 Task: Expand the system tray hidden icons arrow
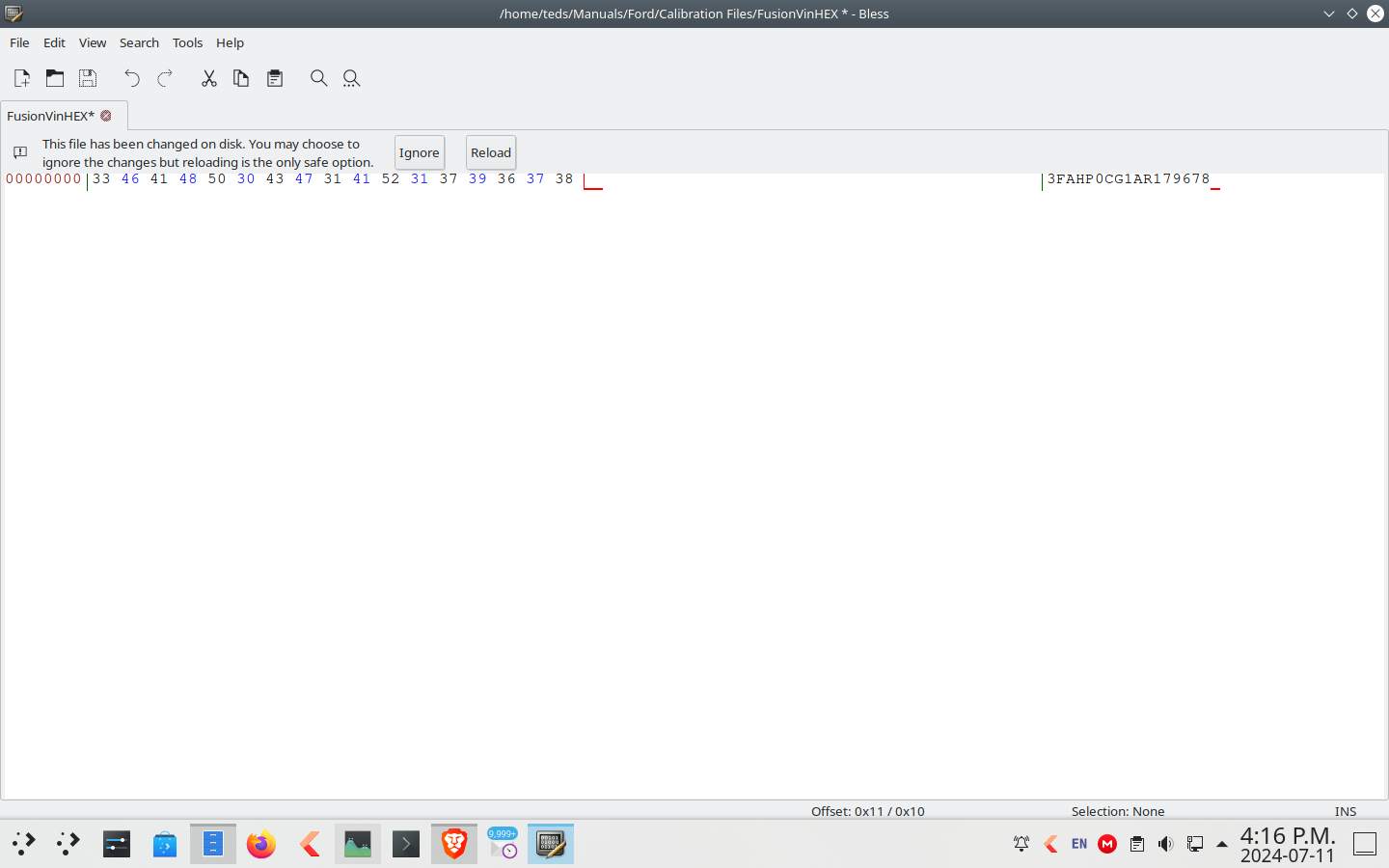(1222, 844)
